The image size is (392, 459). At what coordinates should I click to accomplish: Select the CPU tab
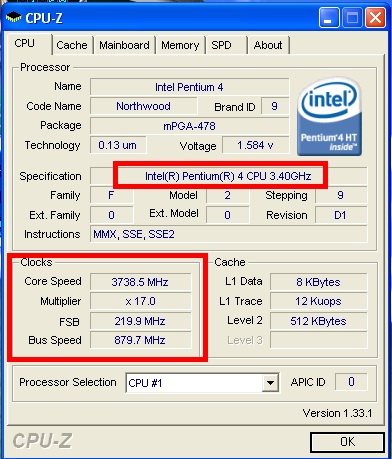(27, 44)
